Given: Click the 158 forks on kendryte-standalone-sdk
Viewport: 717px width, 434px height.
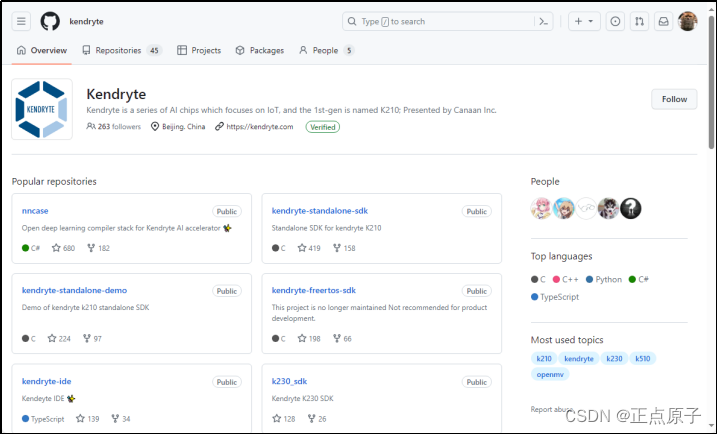Looking at the screenshot, I should pos(344,248).
